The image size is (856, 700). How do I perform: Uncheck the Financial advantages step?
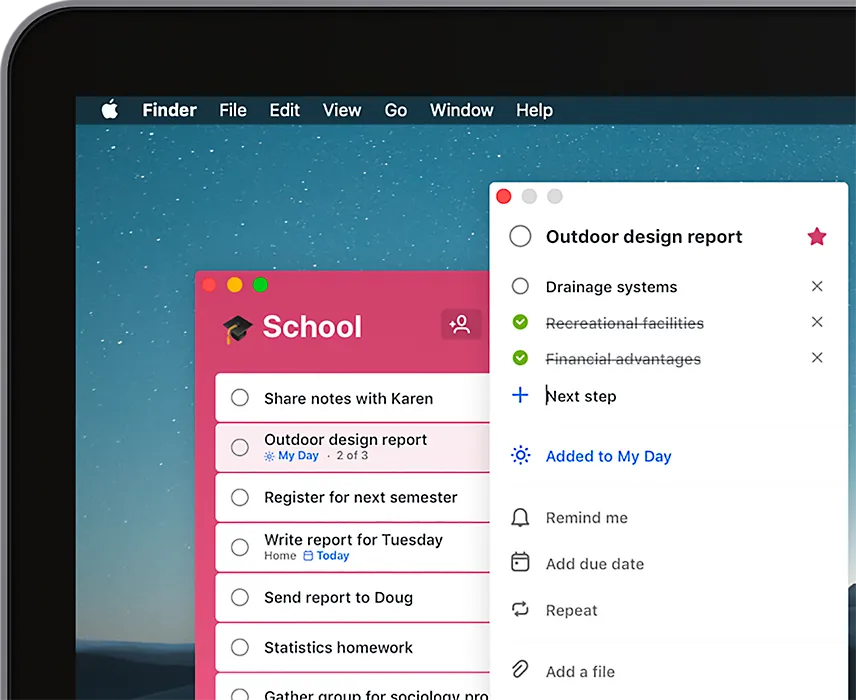click(520, 358)
